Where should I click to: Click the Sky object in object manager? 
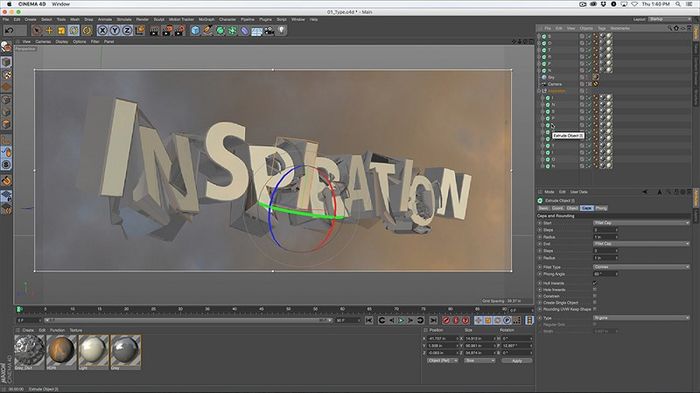551,77
